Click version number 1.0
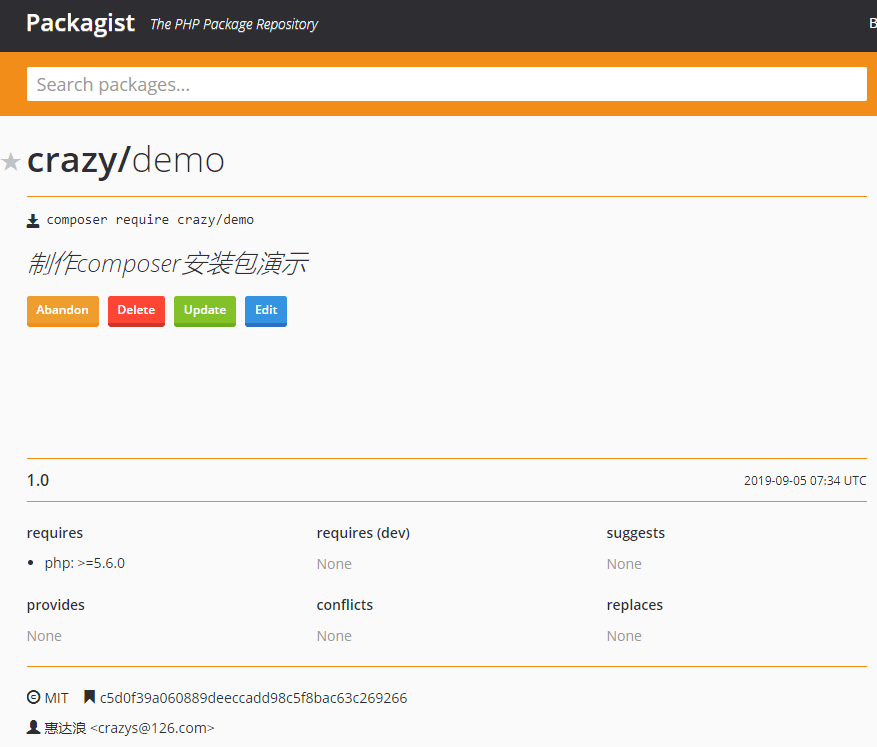Screen dimensions: 877x747 38,480
